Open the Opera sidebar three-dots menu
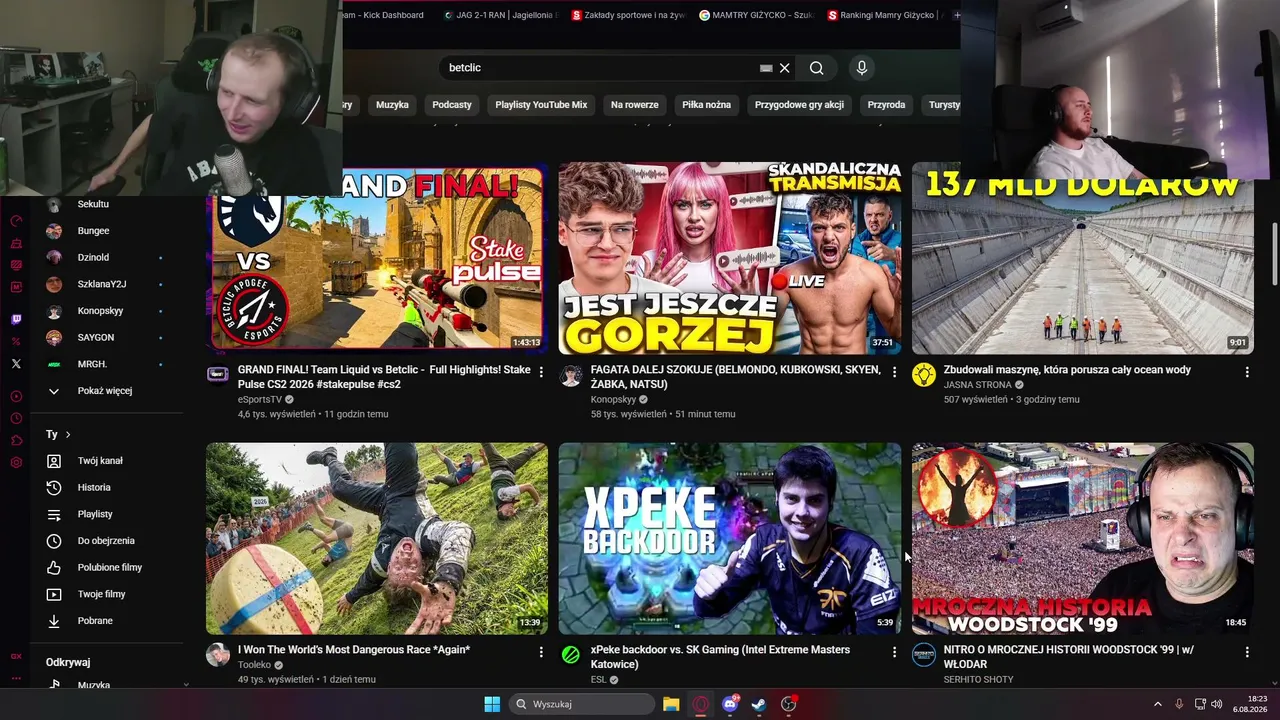Screen dimensions: 1280x720 point(16,679)
